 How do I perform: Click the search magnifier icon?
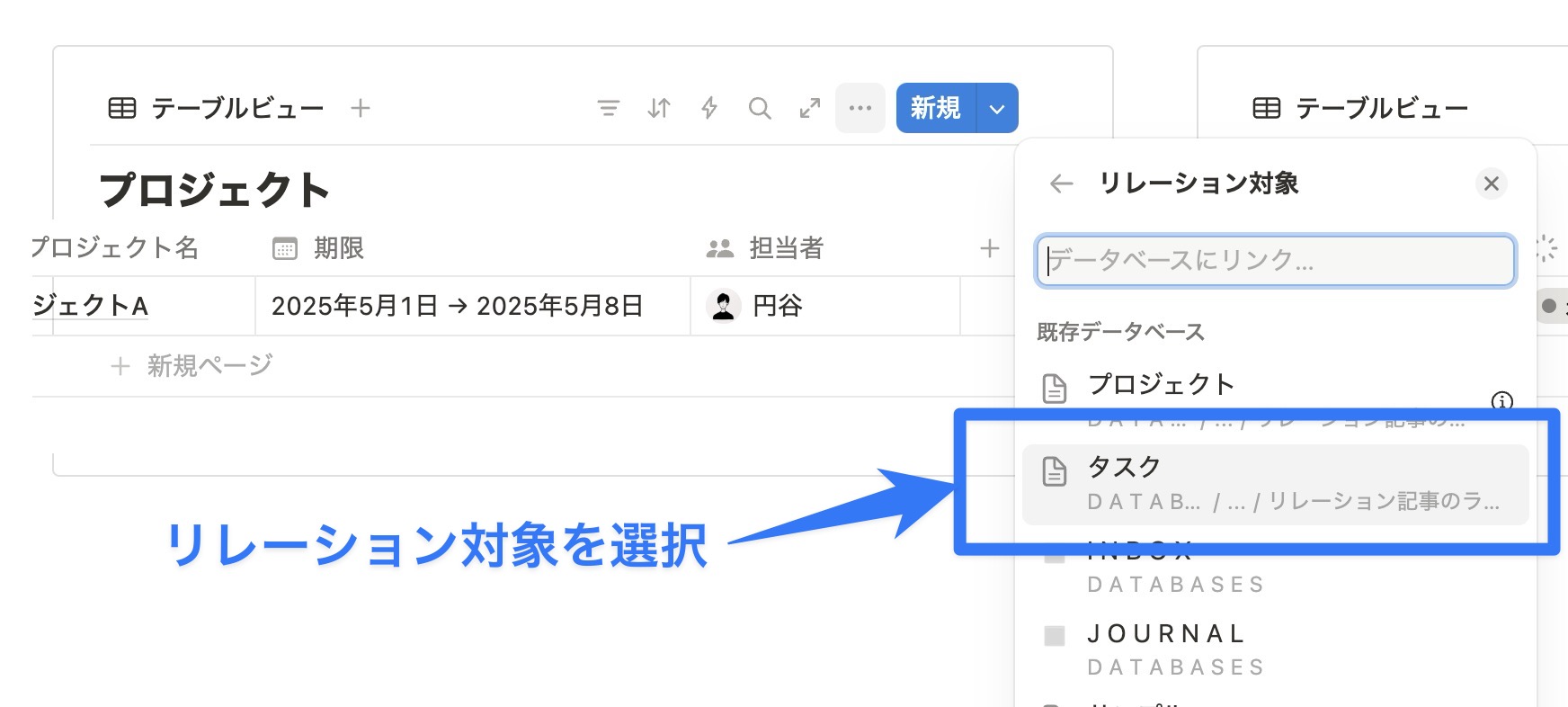(760, 109)
